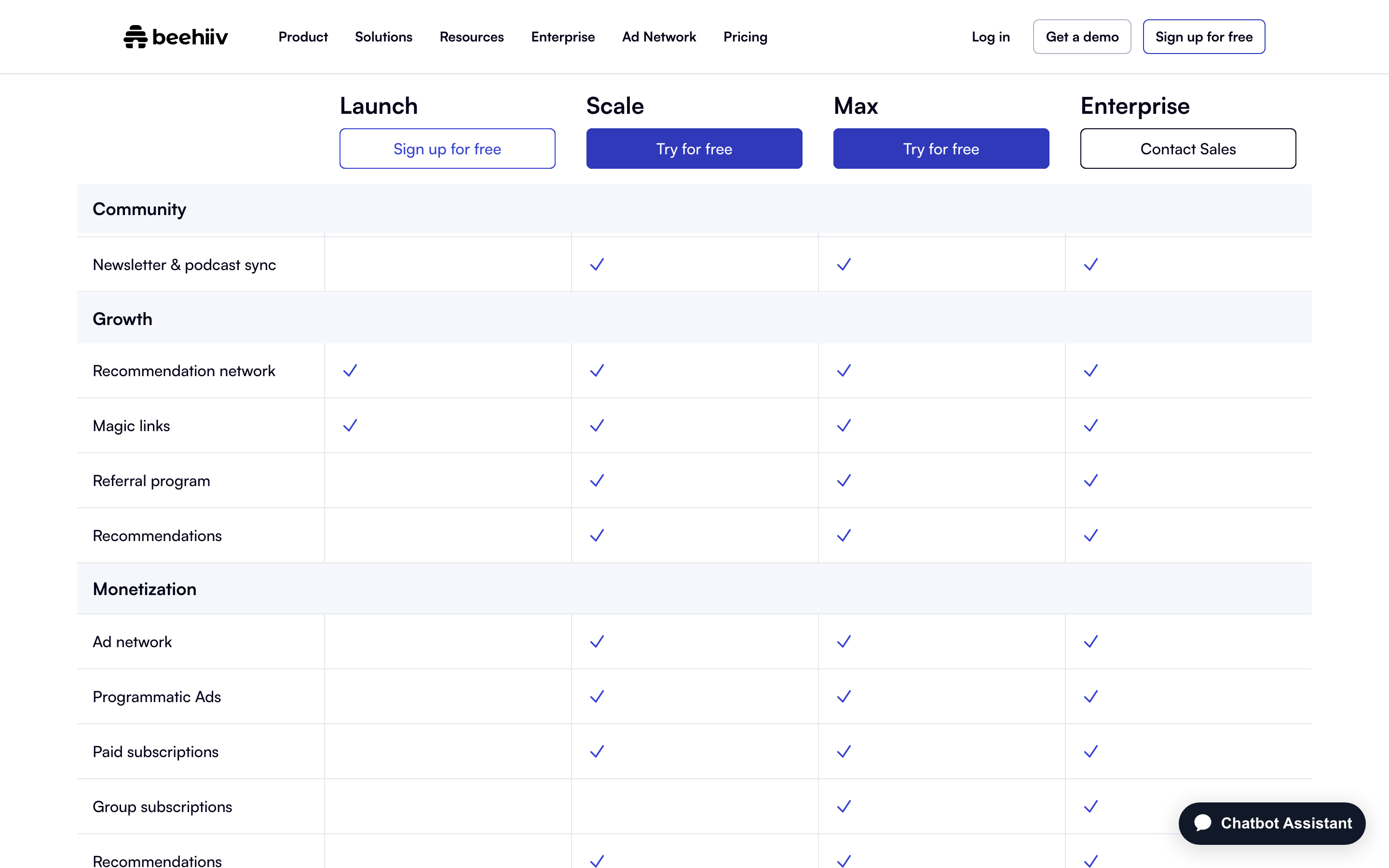Click Try for free under Max
1389x868 pixels.
point(941,149)
